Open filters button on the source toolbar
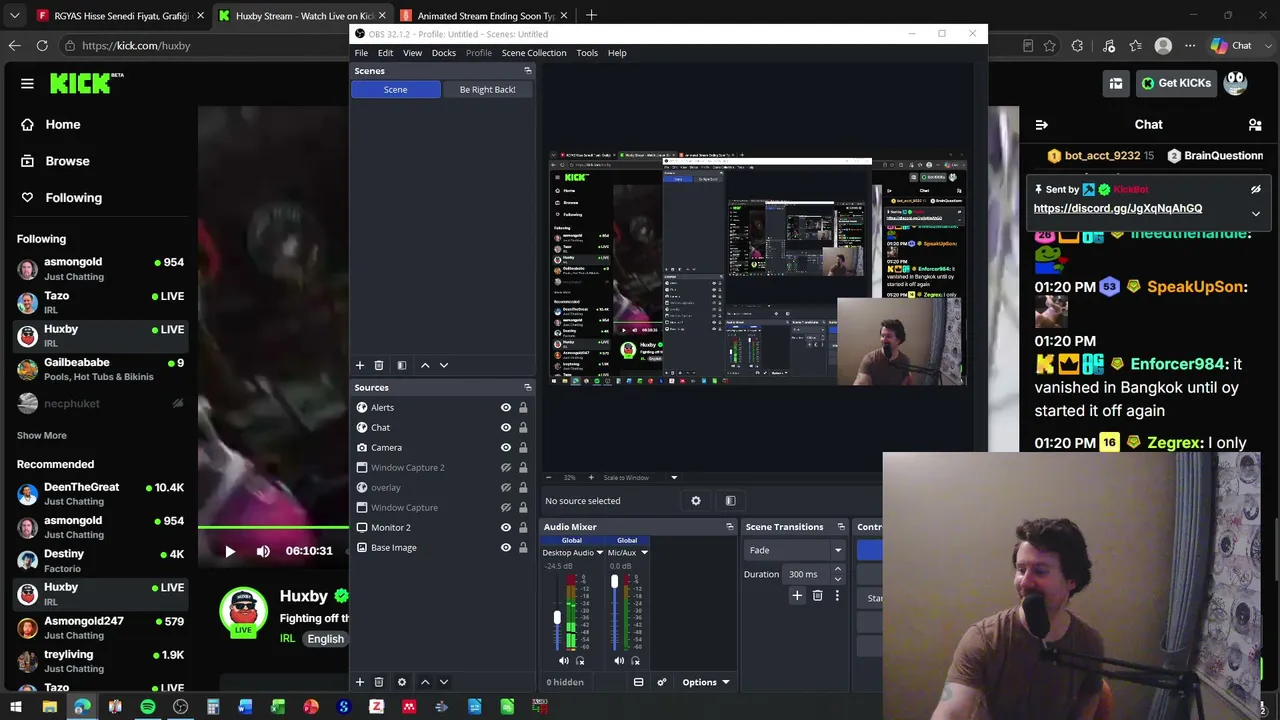The height and width of the screenshot is (720, 1280). 730,501
